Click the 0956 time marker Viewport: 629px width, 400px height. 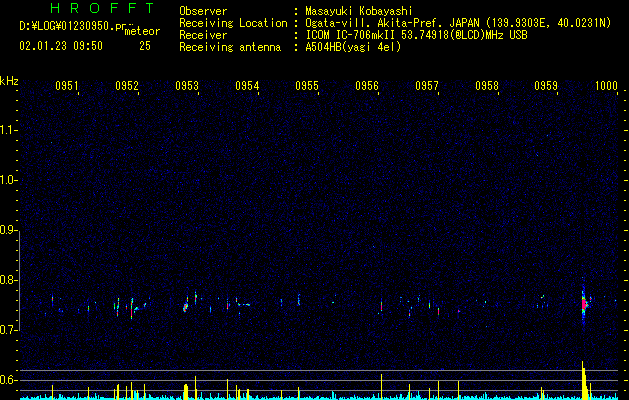click(367, 86)
